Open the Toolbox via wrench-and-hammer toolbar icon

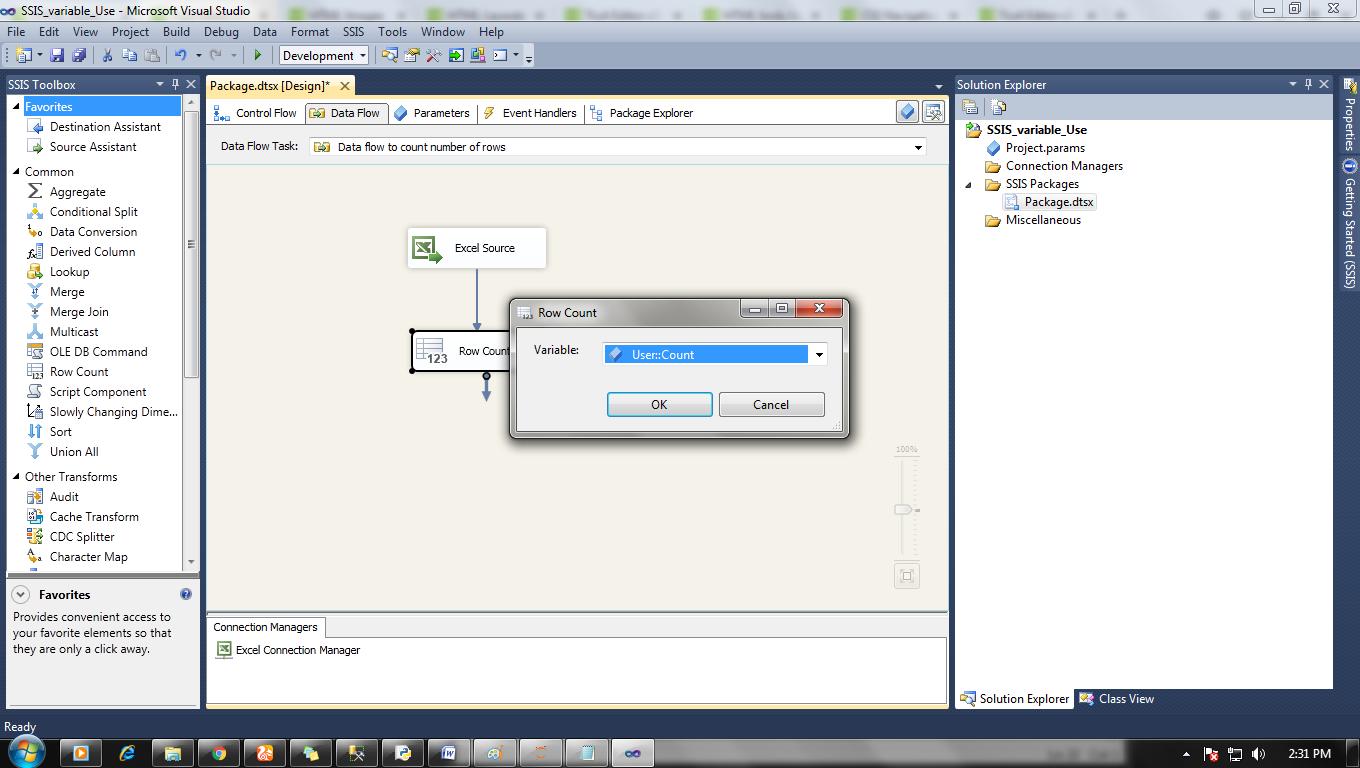point(434,55)
